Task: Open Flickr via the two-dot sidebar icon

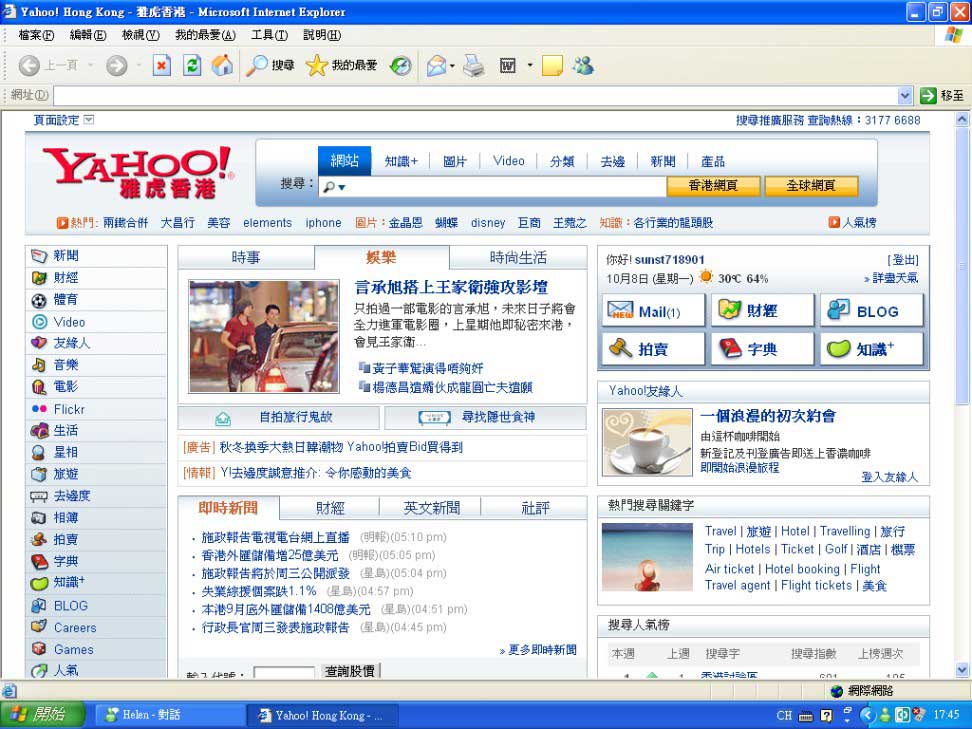Action: (x=39, y=409)
